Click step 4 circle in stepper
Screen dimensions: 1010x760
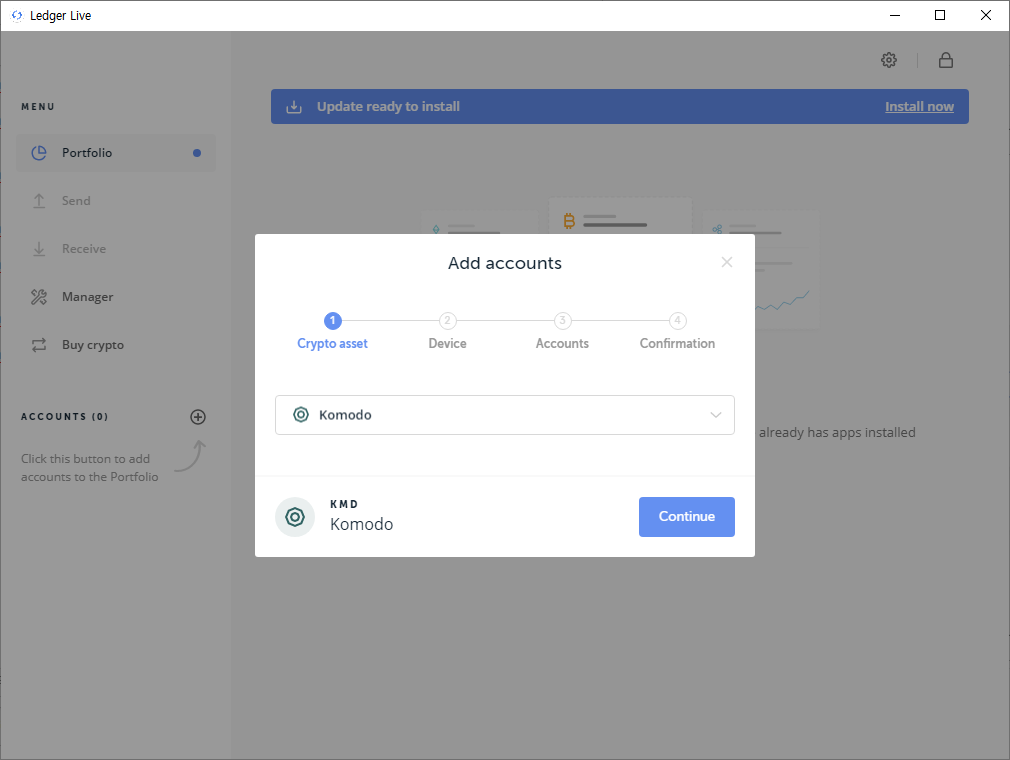[677, 320]
